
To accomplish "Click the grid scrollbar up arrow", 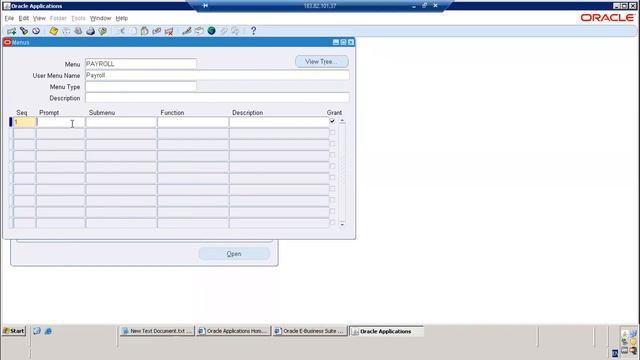I will [342, 121].
